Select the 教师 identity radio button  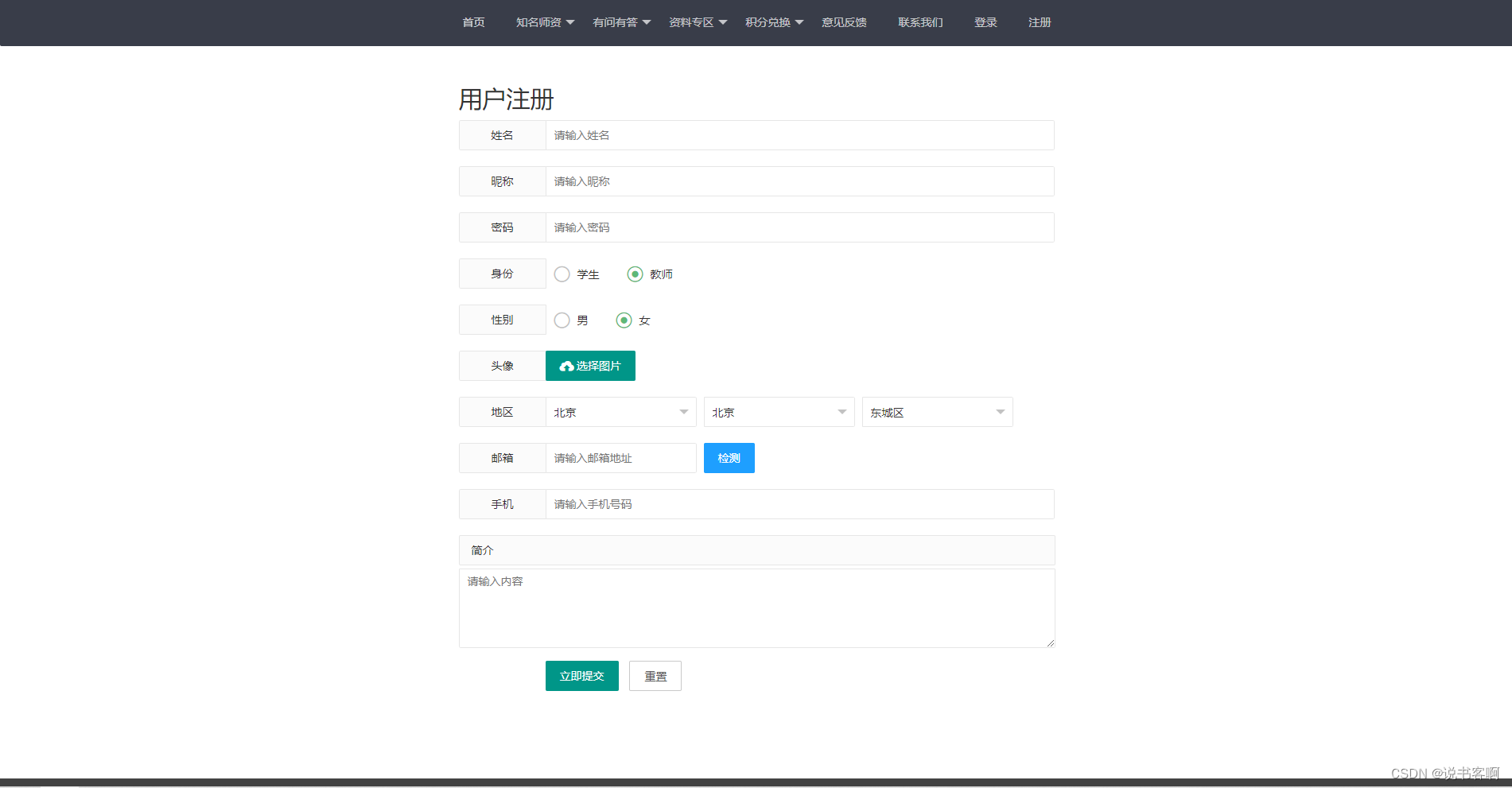[x=635, y=274]
